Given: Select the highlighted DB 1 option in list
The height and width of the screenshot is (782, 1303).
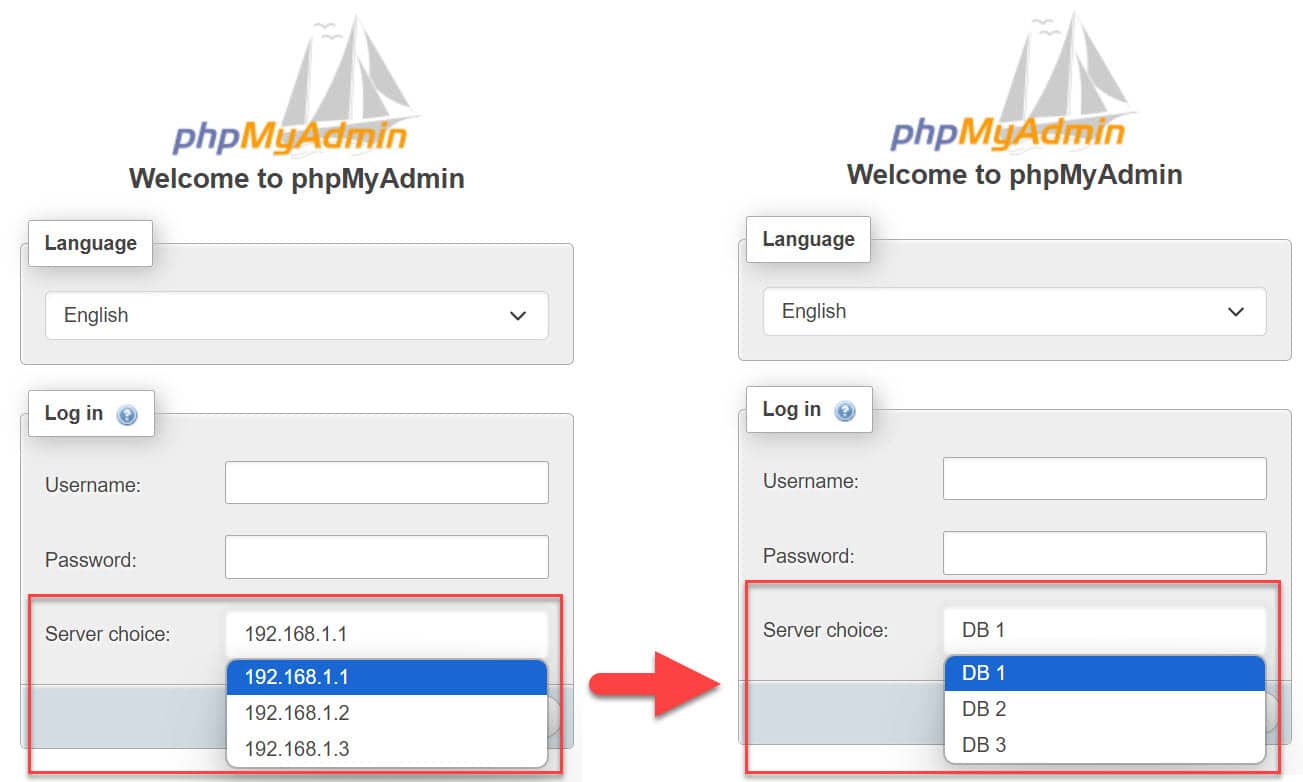Looking at the screenshot, I should point(1105,673).
